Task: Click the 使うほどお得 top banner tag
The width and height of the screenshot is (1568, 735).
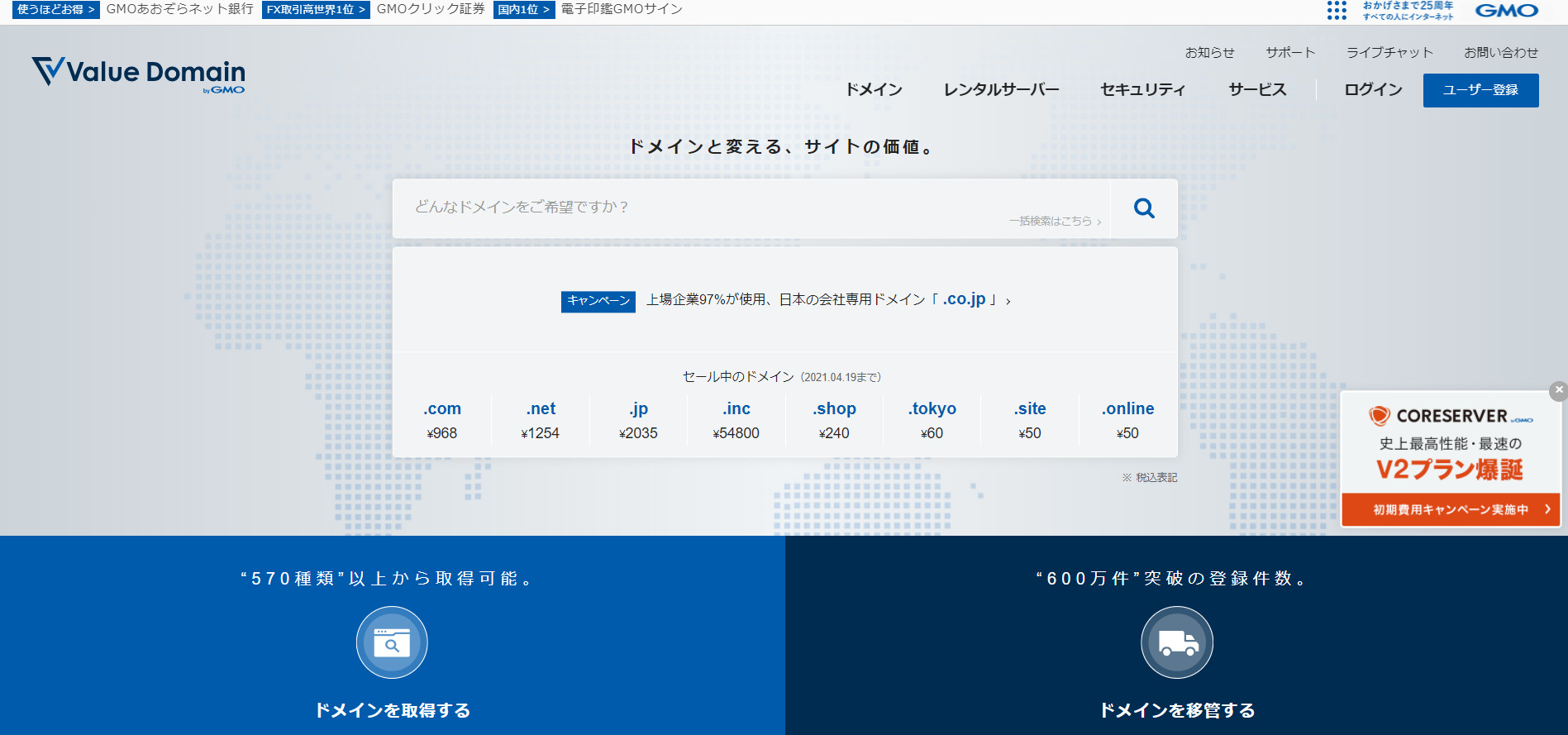Action: tap(56, 9)
